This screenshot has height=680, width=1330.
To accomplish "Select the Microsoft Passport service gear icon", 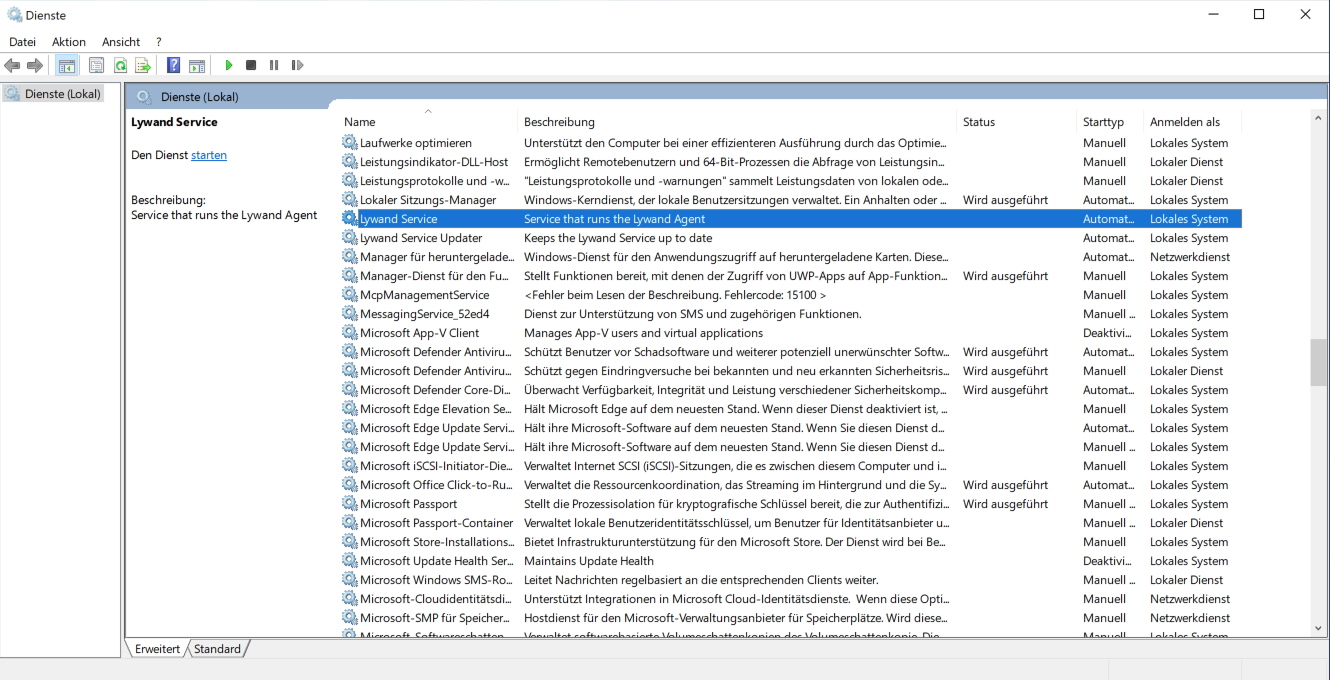I will 349,504.
